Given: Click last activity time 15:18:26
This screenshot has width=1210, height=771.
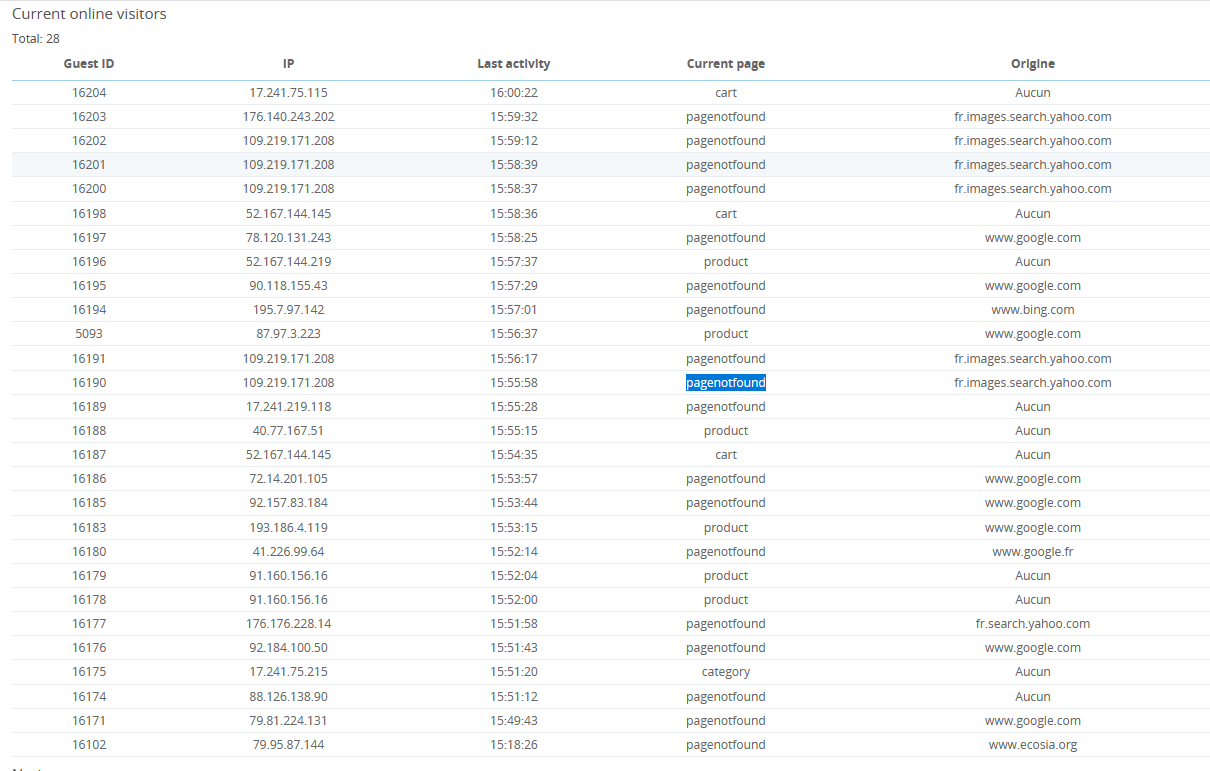Looking at the screenshot, I should [514, 745].
